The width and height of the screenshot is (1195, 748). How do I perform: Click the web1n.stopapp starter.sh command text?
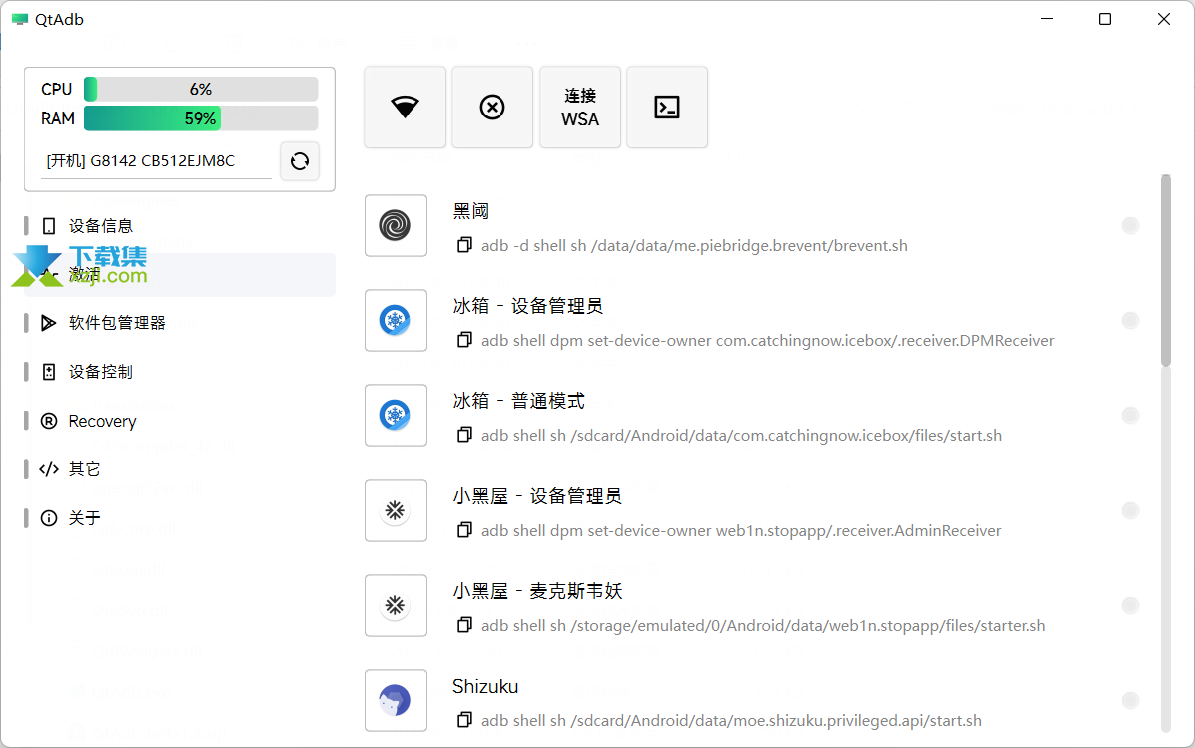pos(763,626)
